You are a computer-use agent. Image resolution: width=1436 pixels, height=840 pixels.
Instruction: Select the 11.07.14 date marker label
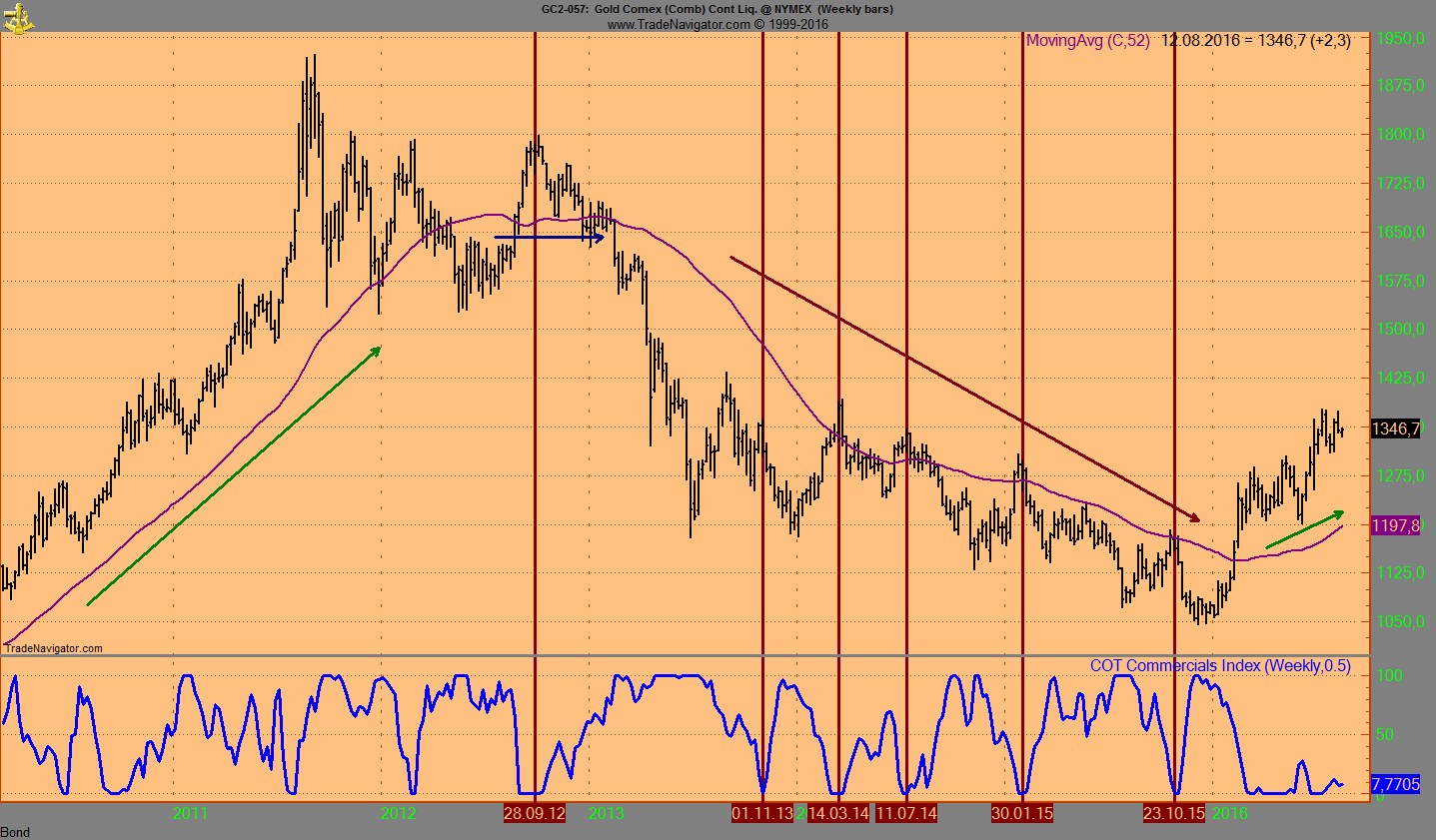tap(906, 813)
